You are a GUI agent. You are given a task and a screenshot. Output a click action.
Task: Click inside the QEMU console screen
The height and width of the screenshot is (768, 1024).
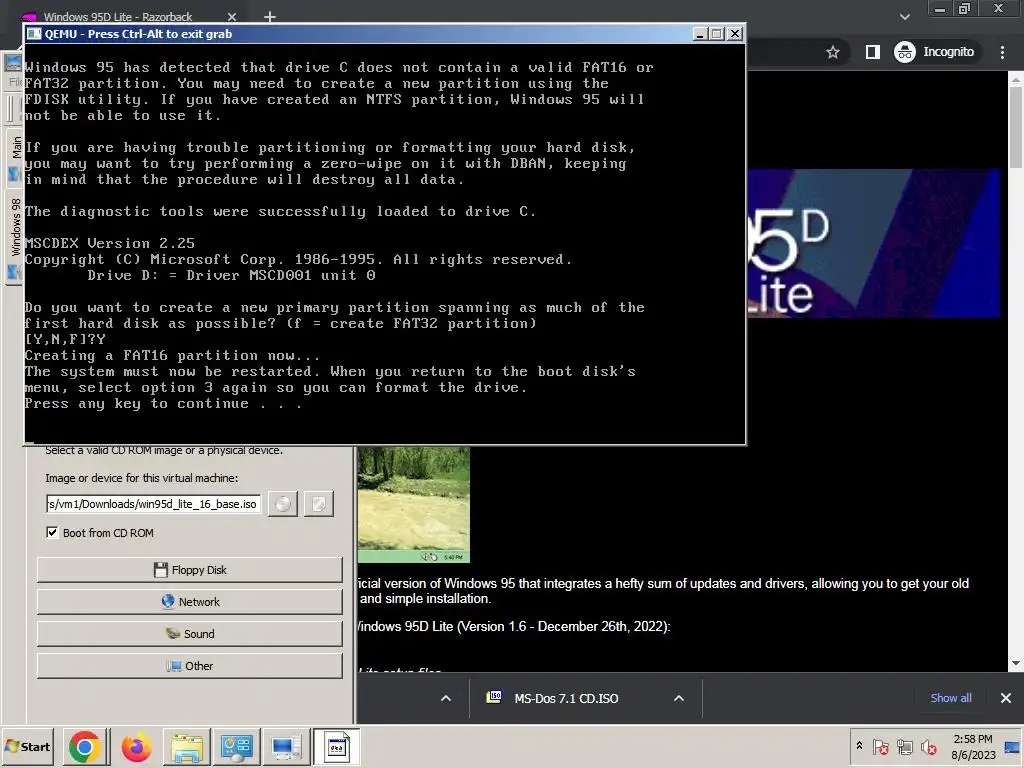coord(385,244)
